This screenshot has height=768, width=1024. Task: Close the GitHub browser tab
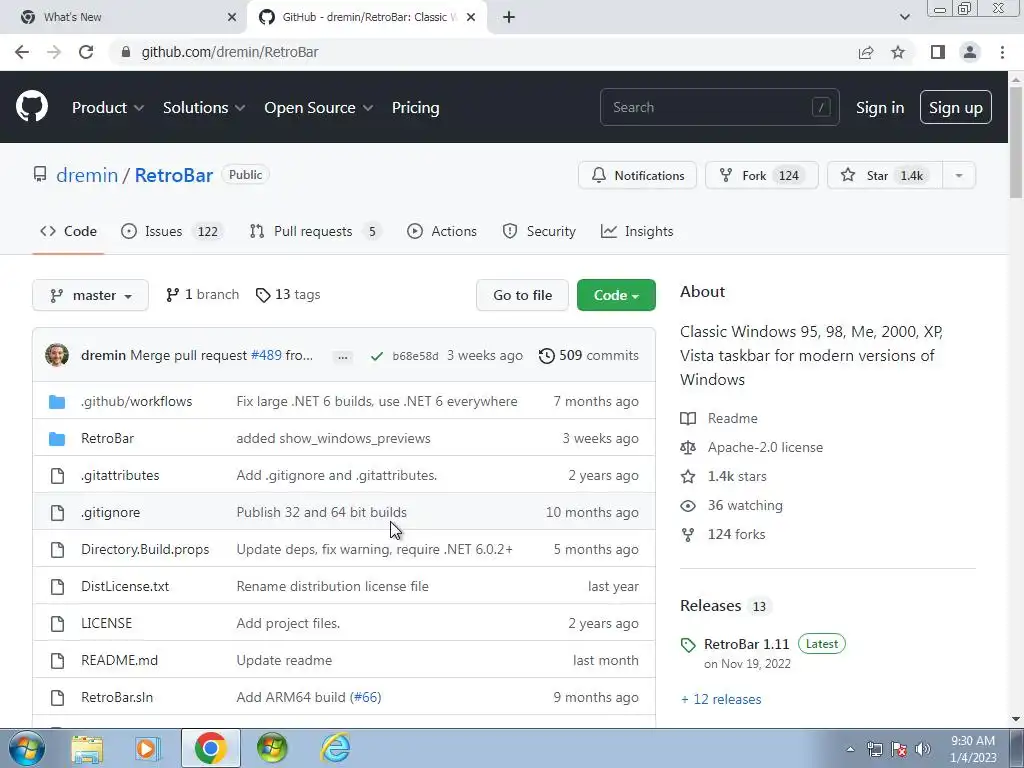click(471, 17)
